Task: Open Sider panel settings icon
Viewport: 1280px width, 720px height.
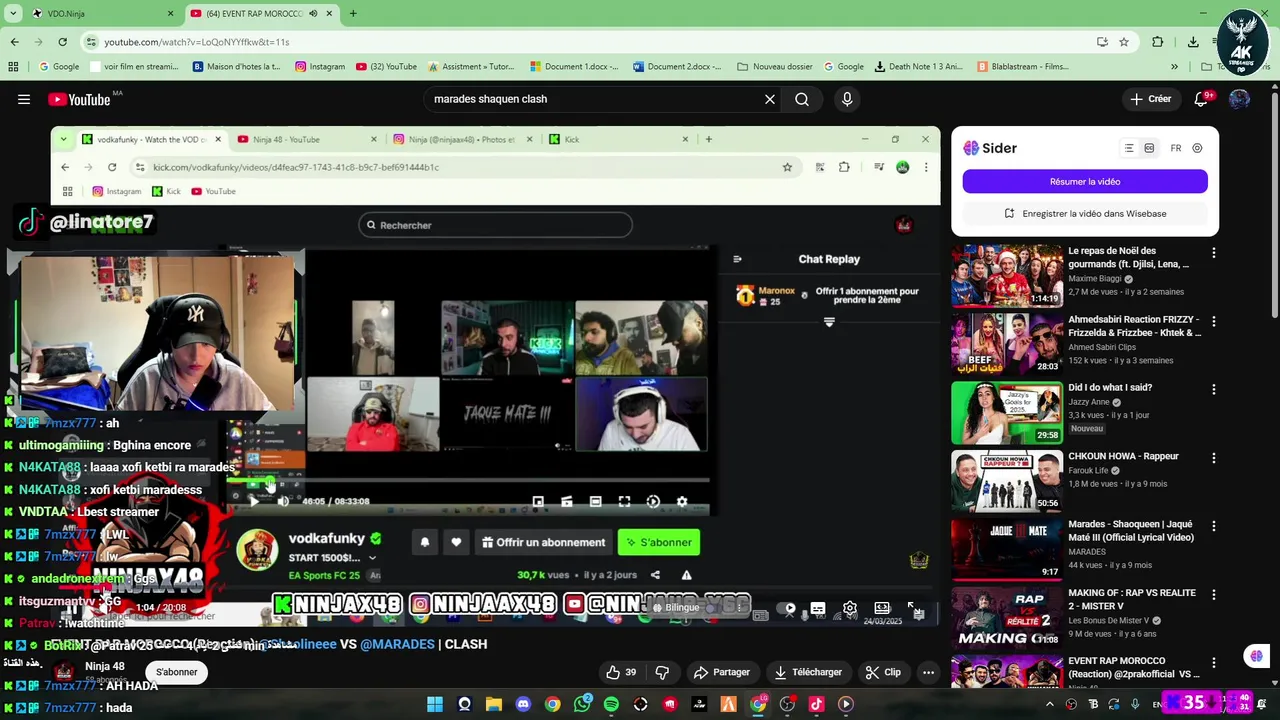Action: coord(1197,148)
